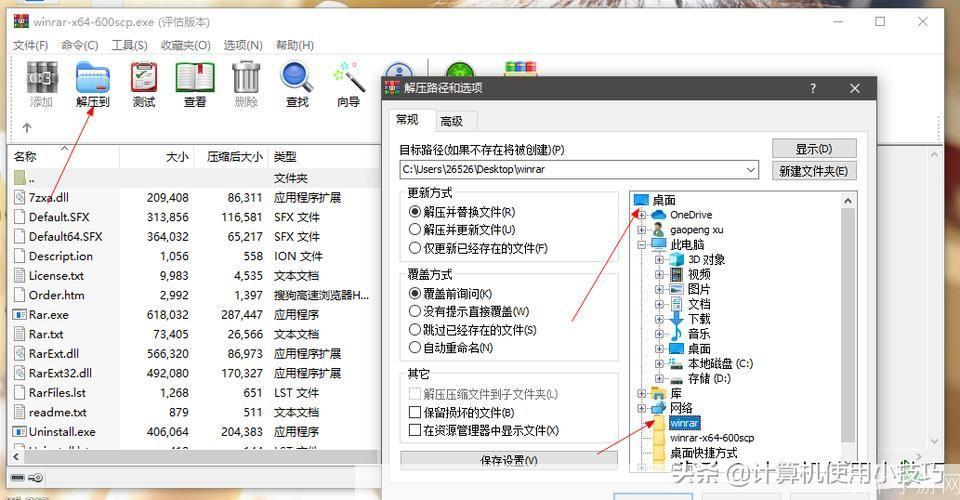Open the destination path dropdown arrow
The height and width of the screenshot is (500, 960).
pyautogui.click(x=751, y=170)
